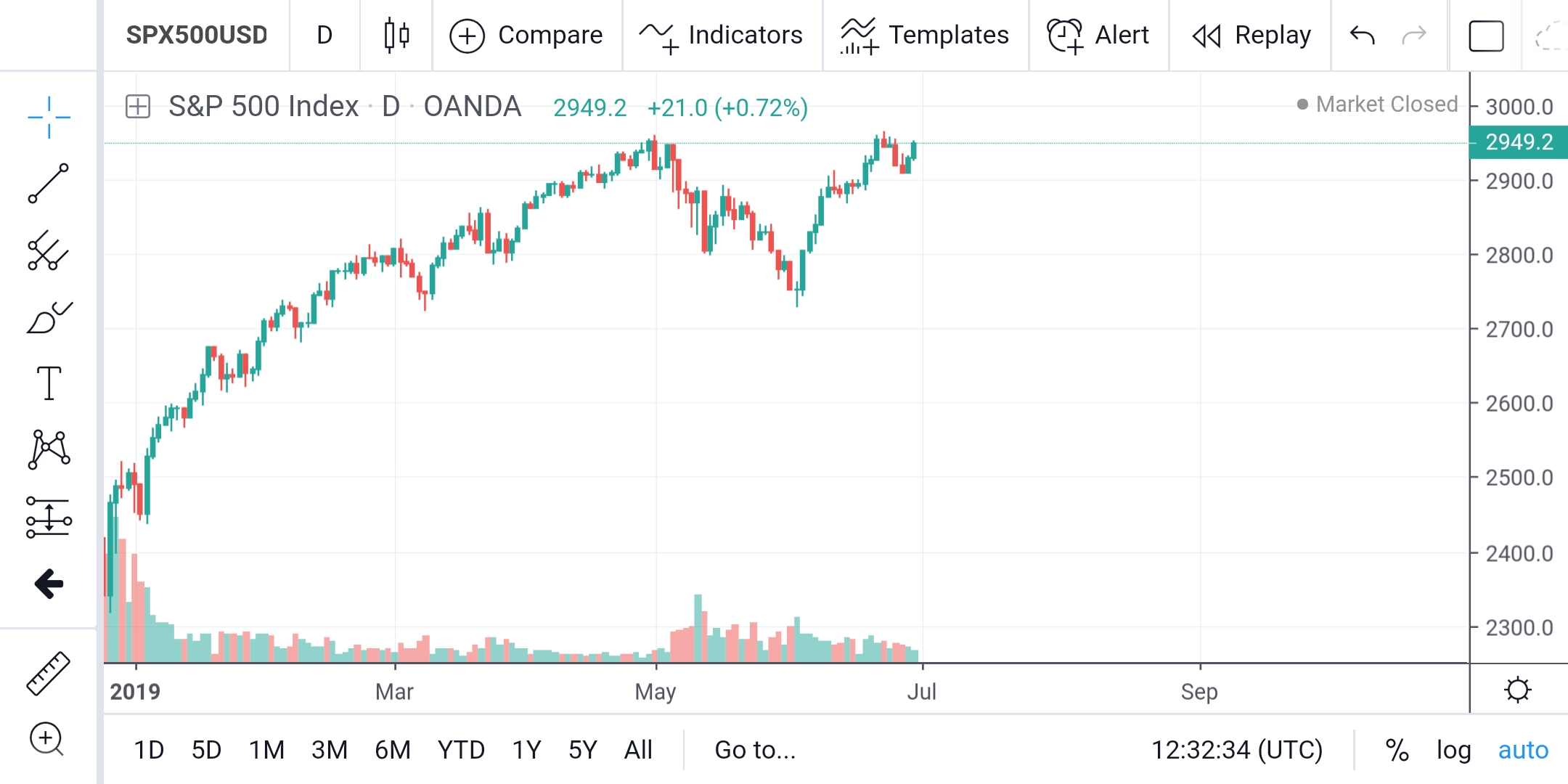Expand the S&P 500 legend box
1568x784 pixels.
pyautogui.click(x=137, y=107)
